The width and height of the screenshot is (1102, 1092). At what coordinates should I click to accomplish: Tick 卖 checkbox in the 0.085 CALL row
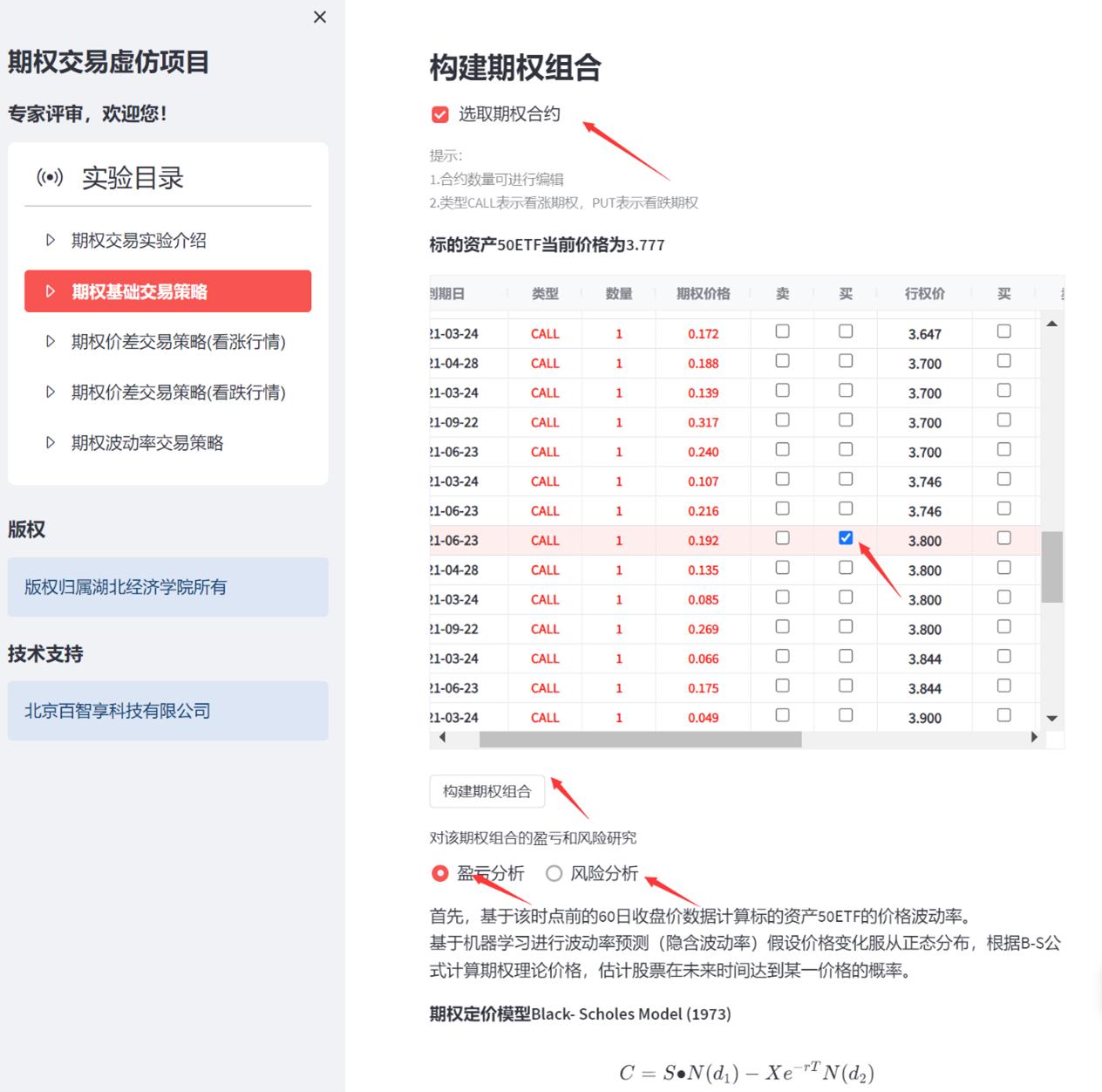[x=782, y=597]
